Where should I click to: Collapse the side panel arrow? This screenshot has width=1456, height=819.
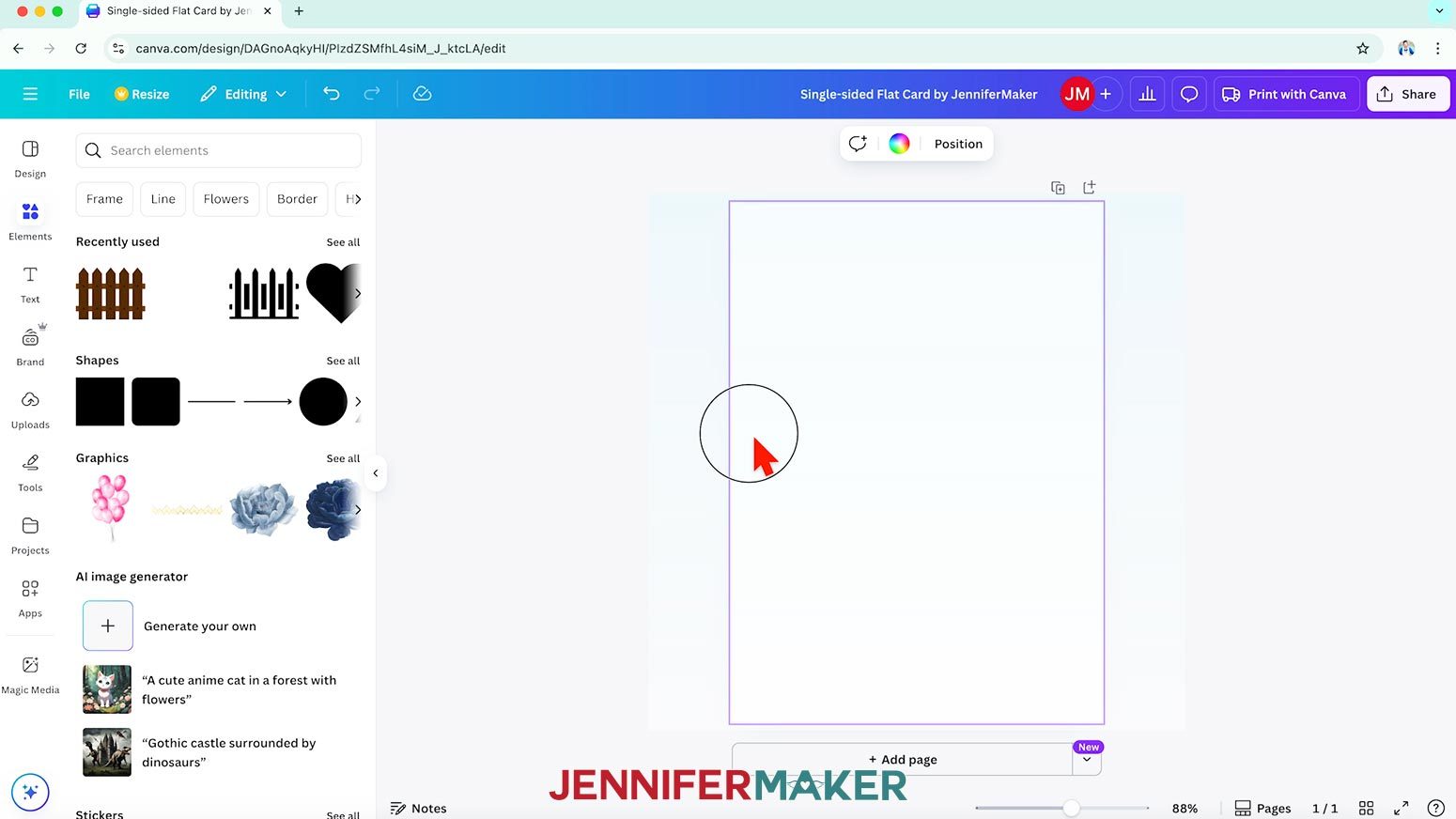coord(375,473)
